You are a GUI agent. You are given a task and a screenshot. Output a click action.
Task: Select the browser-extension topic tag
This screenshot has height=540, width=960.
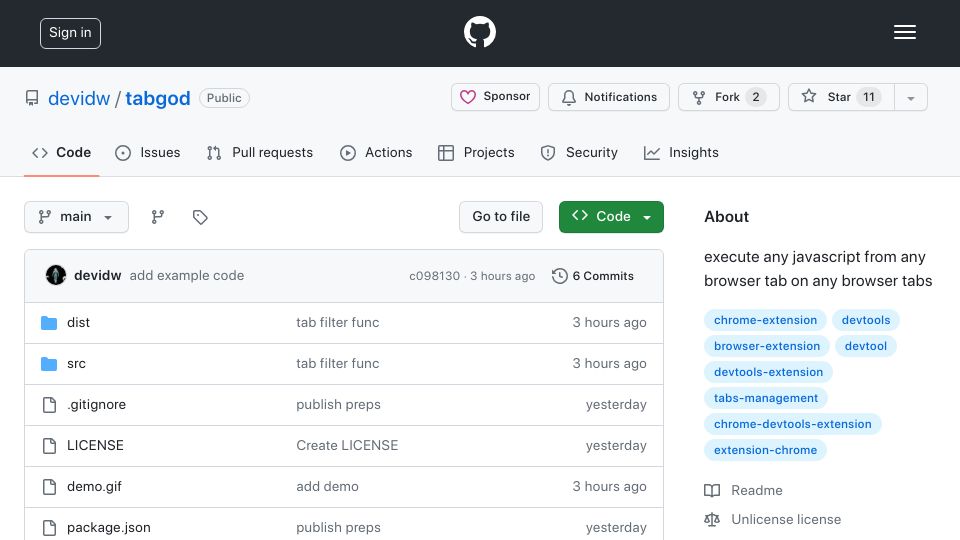767,346
